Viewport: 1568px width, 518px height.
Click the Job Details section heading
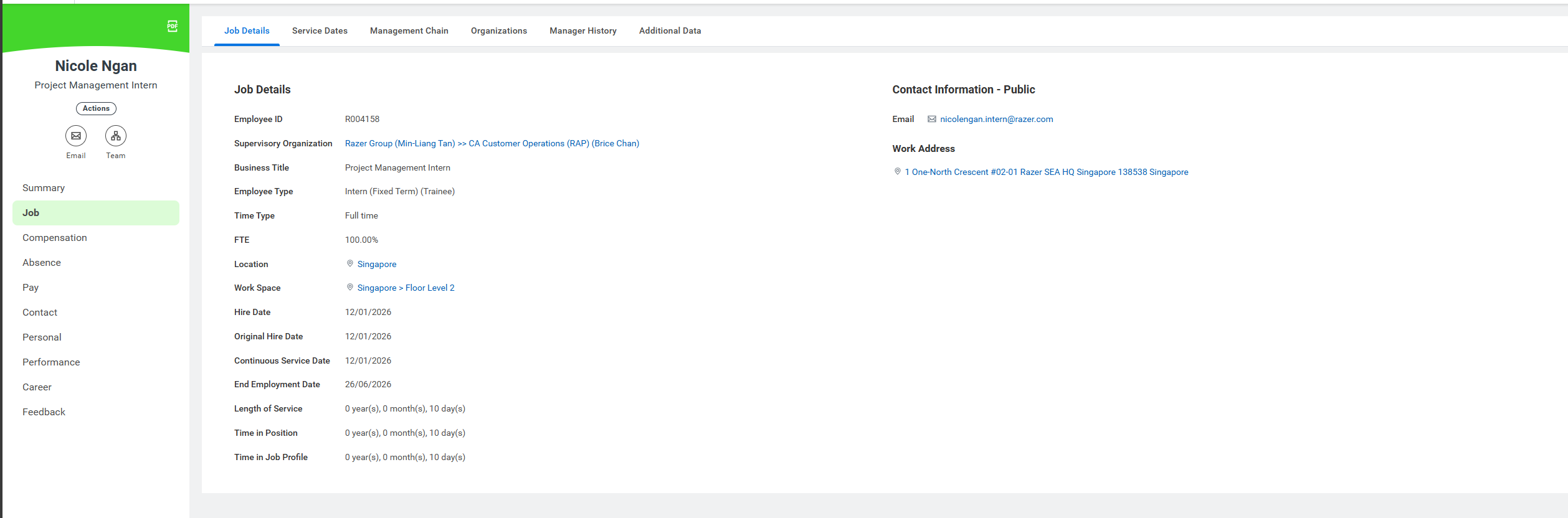pos(262,90)
